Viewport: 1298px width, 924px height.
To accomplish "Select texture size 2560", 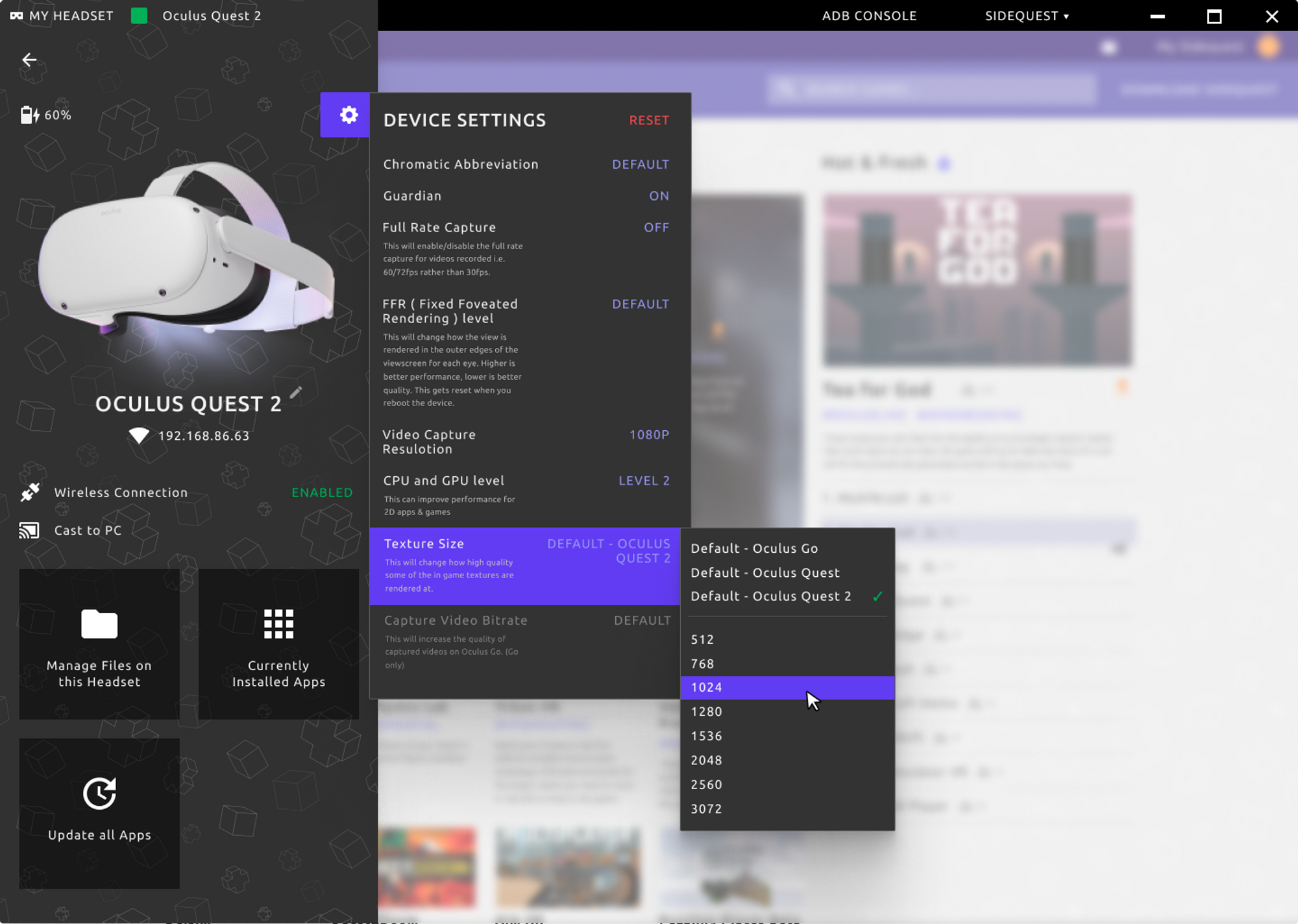I will pyautogui.click(x=787, y=784).
